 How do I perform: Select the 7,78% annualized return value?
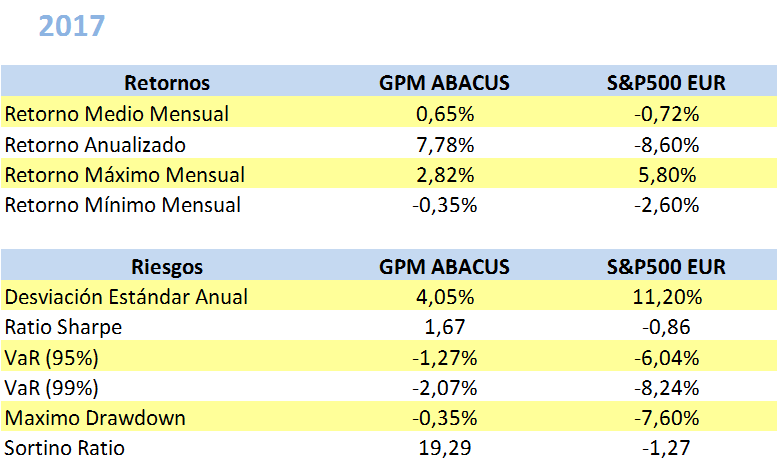point(444,144)
